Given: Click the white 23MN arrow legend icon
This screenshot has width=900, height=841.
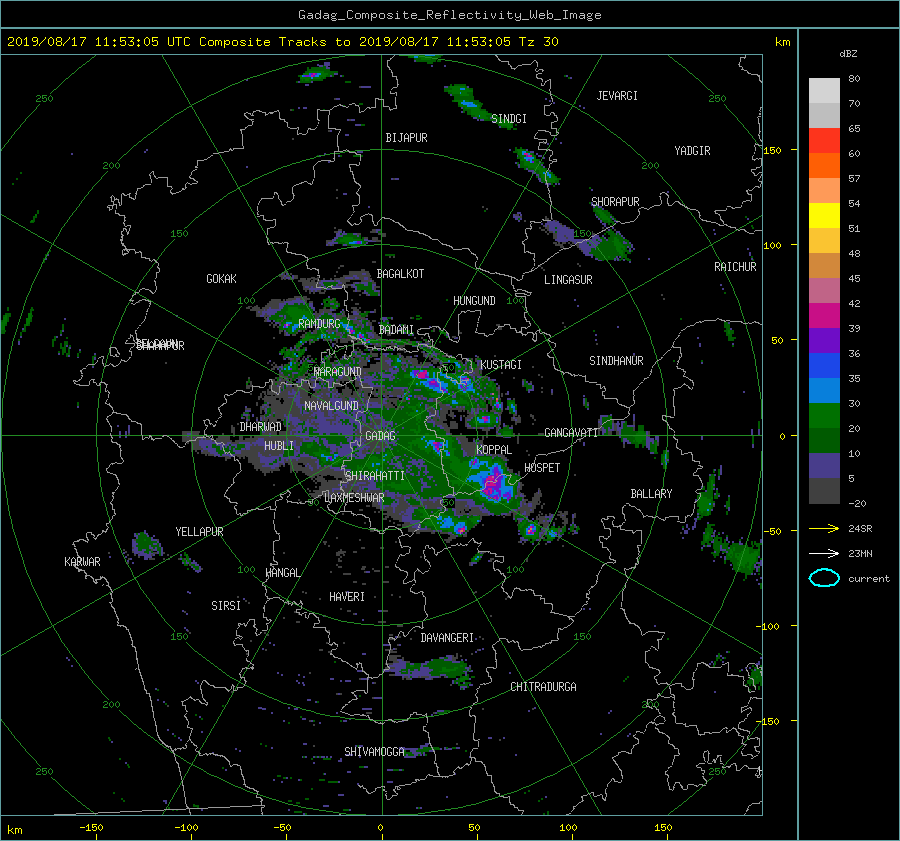Looking at the screenshot, I should coord(824,553).
